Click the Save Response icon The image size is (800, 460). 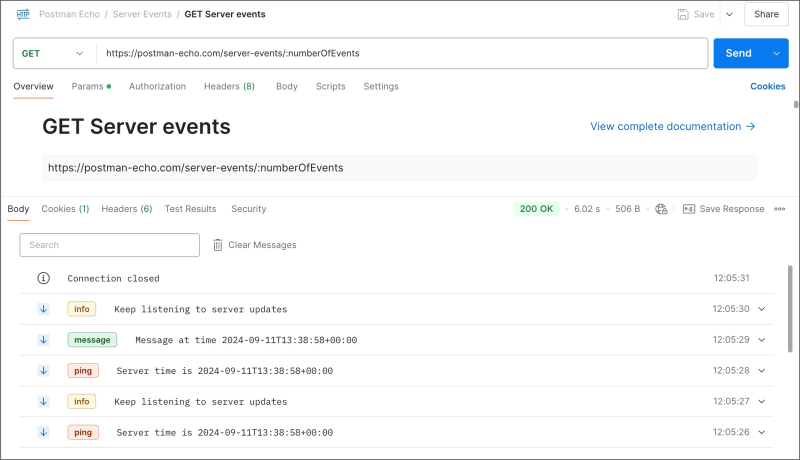click(x=689, y=209)
